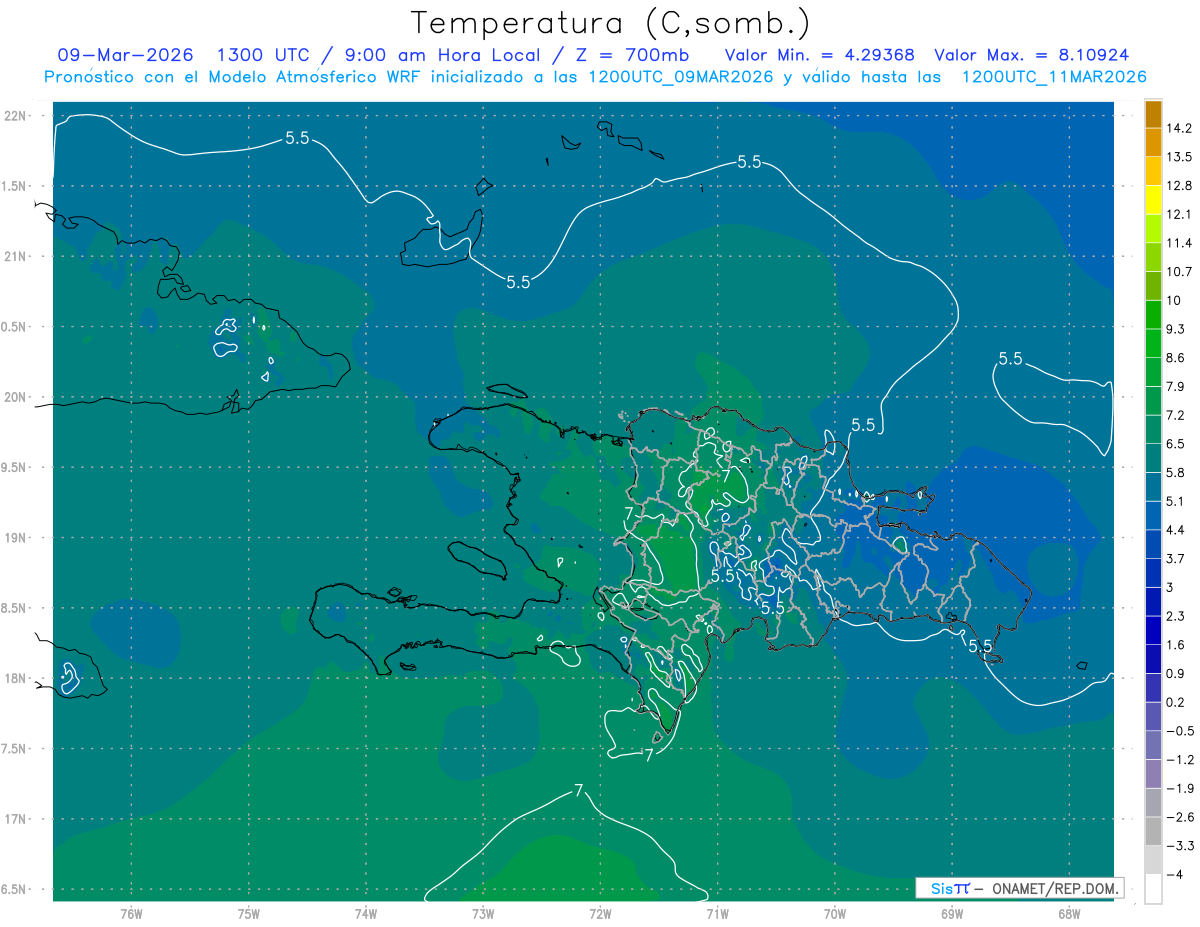Viewport: 1200px width, 927px height.
Task: Click the 76W longitude axis label
Action: pyautogui.click(x=131, y=913)
